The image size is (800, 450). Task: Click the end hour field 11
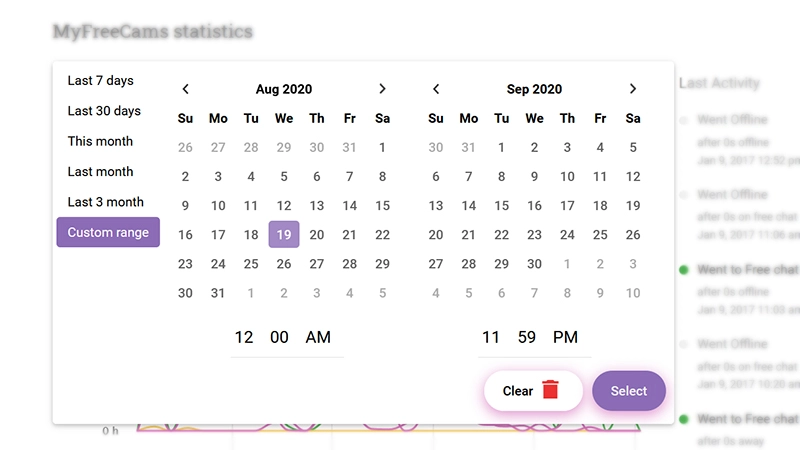click(x=491, y=337)
